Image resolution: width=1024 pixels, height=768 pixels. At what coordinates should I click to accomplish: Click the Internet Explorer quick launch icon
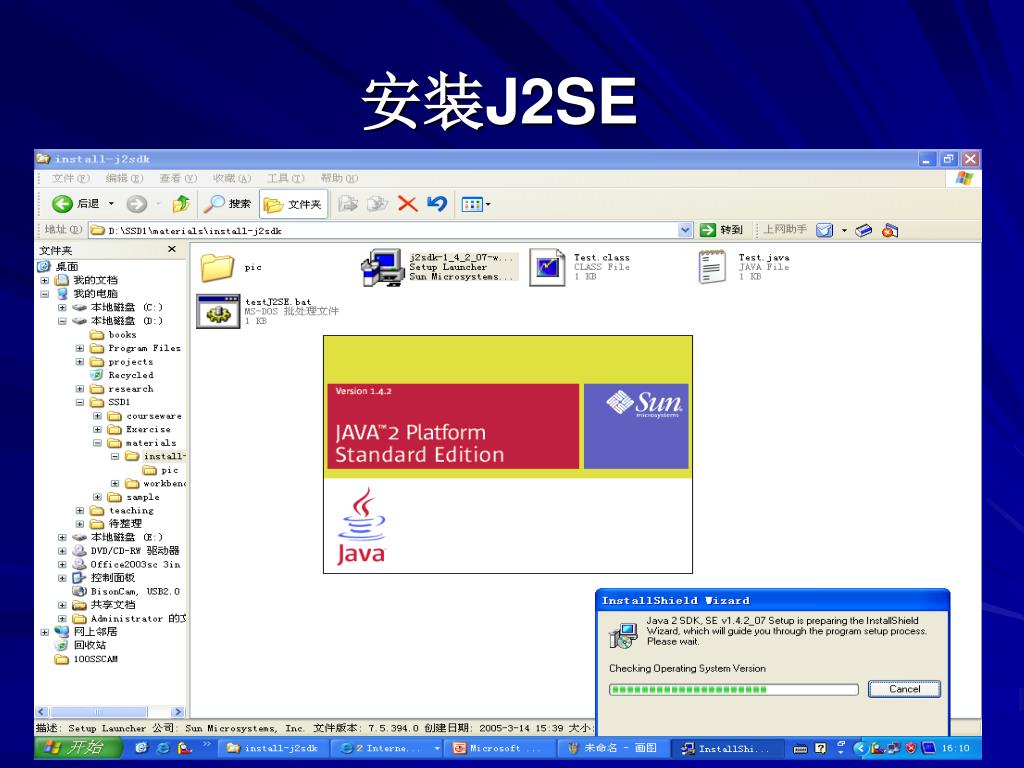click(x=163, y=748)
